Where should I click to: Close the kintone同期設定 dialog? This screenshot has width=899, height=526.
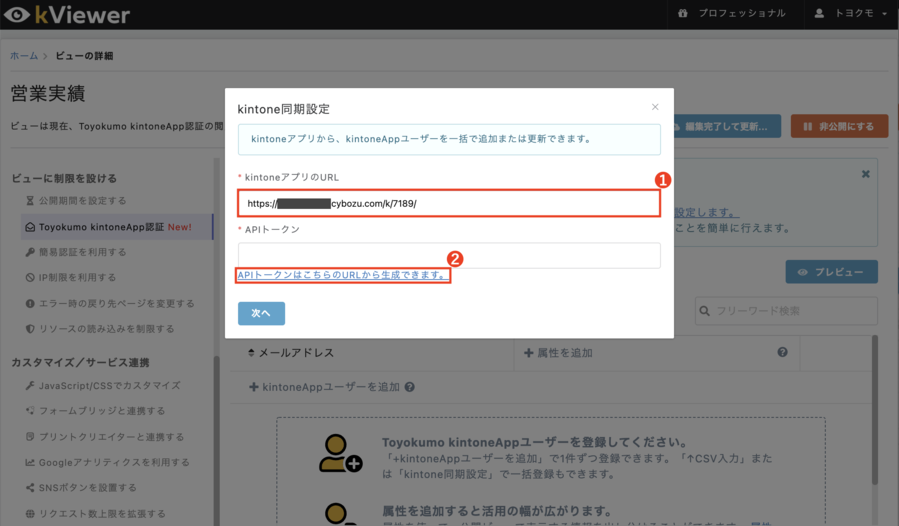click(655, 107)
